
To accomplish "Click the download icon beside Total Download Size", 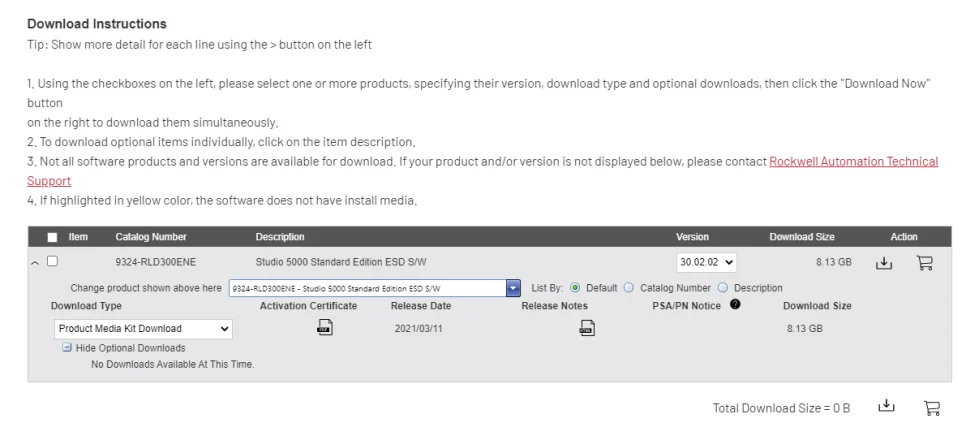I will click(x=885, y=406).
